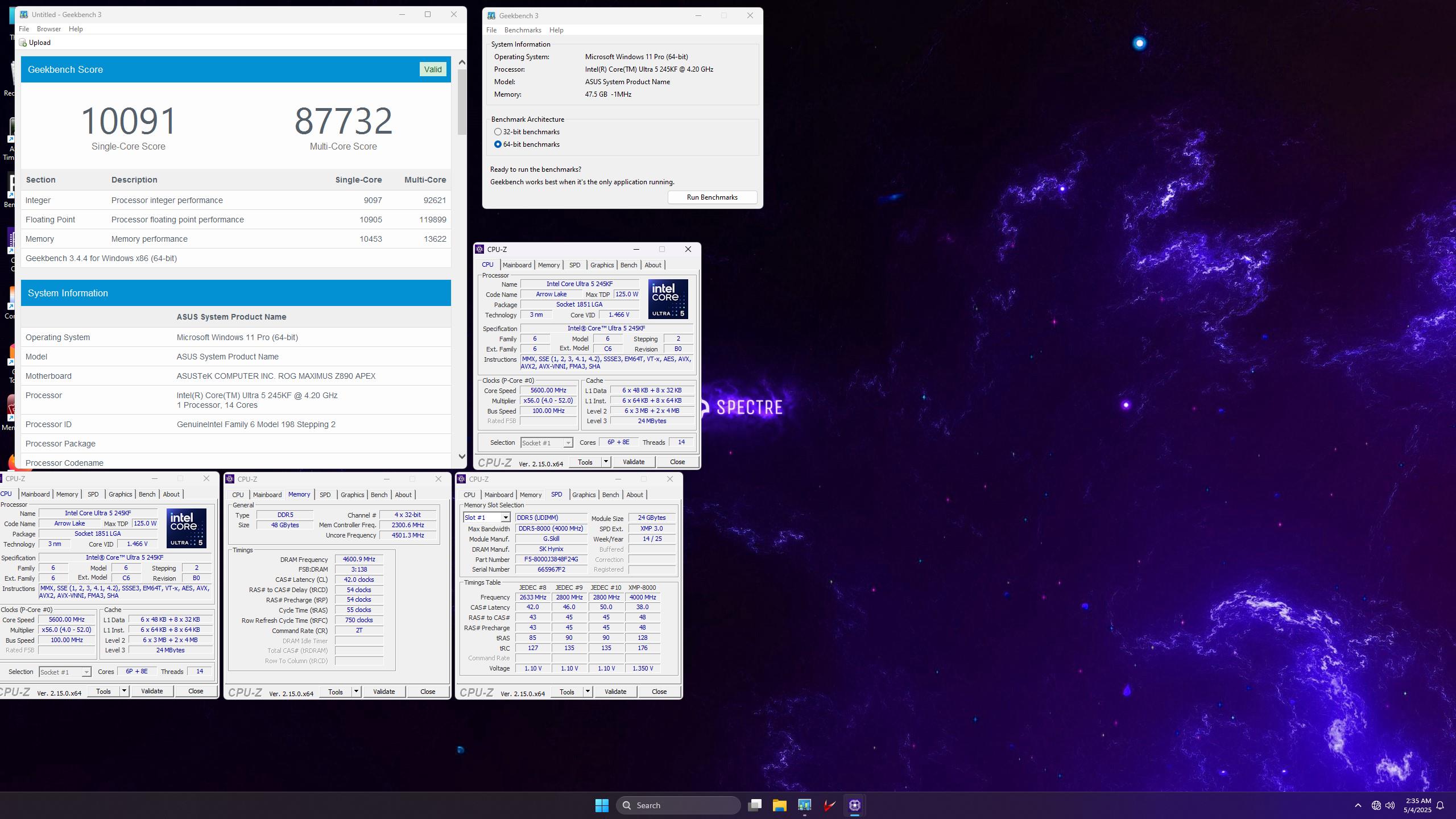Screen dimensions: 1456x819
Task: Switch to About tab in SPD CPU-Z
Action: click(635, 495)
